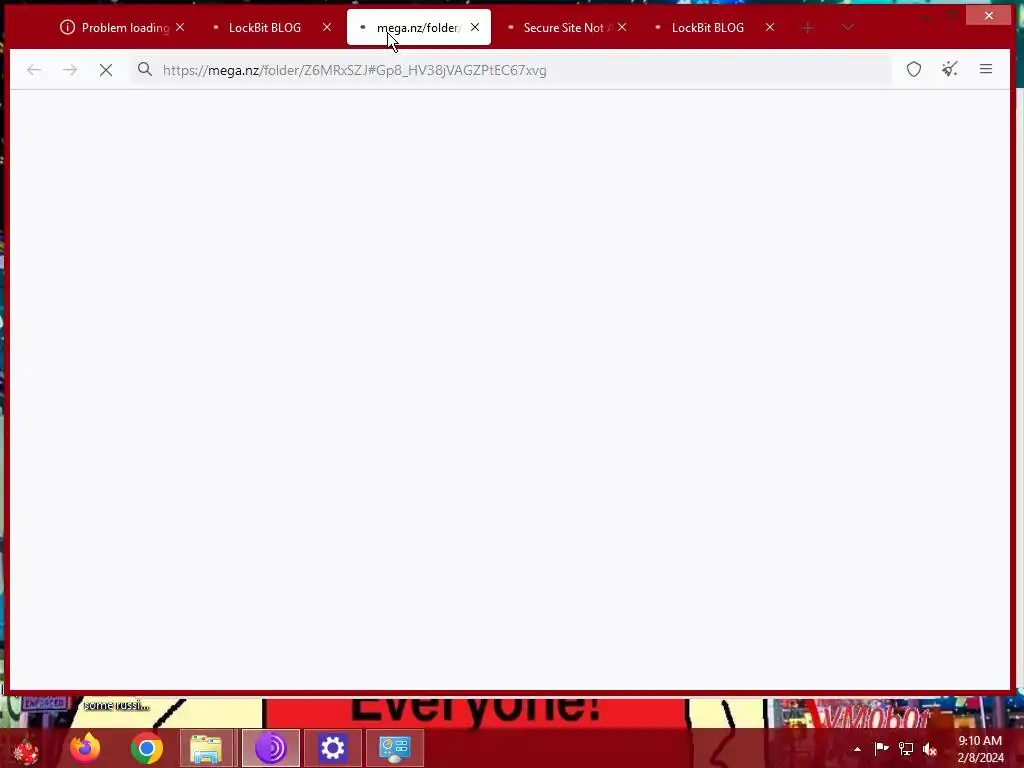Open File Explorer from the taskbar
The height and width of the screenshot is (768, 1024).
[206, 748]
